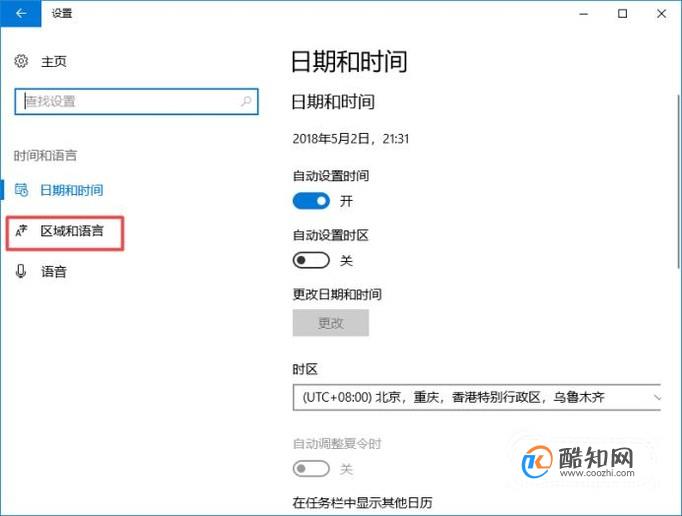
Task: Minimize the 设置 window
Action: pos(584,13)
